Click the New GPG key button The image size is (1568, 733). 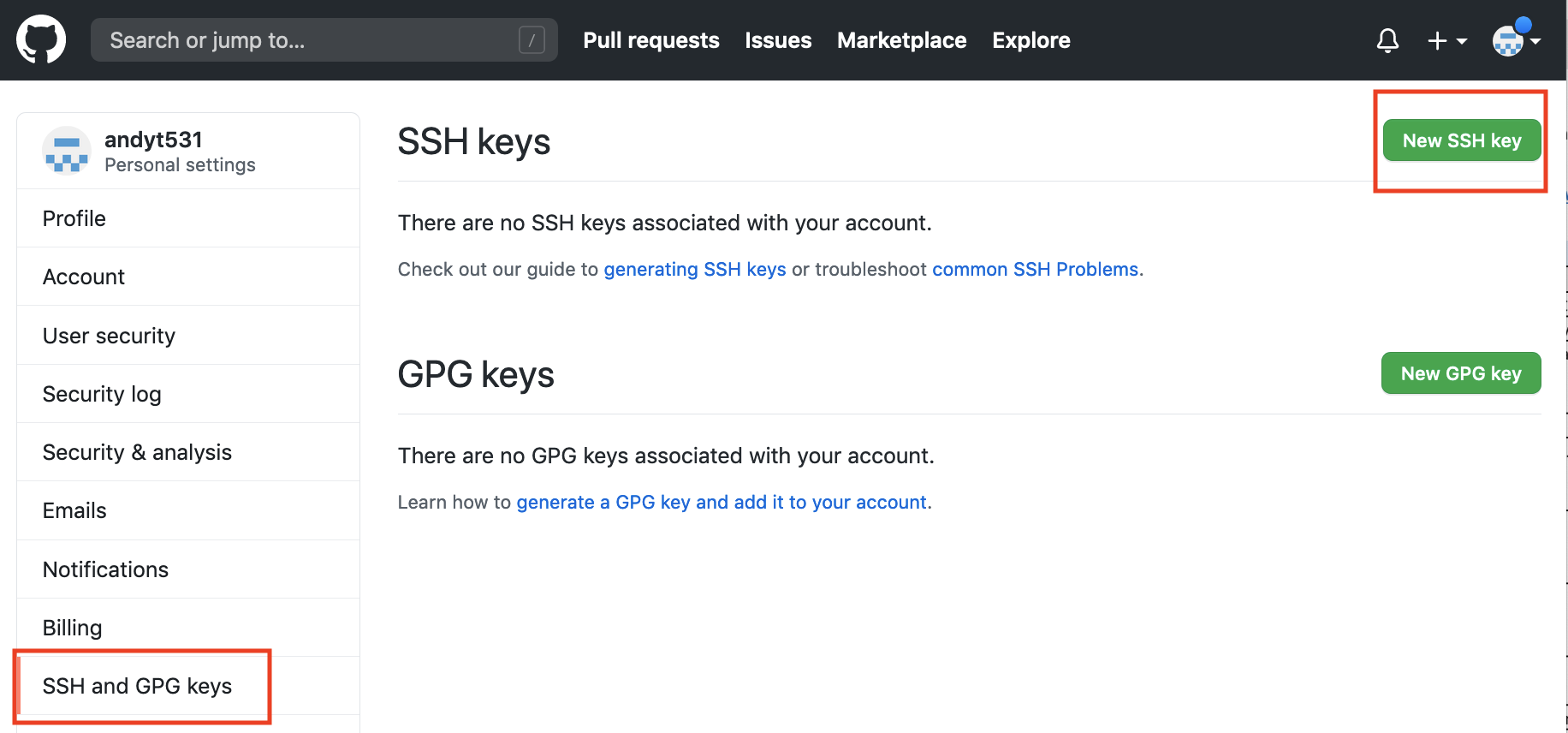point(1460,373)
